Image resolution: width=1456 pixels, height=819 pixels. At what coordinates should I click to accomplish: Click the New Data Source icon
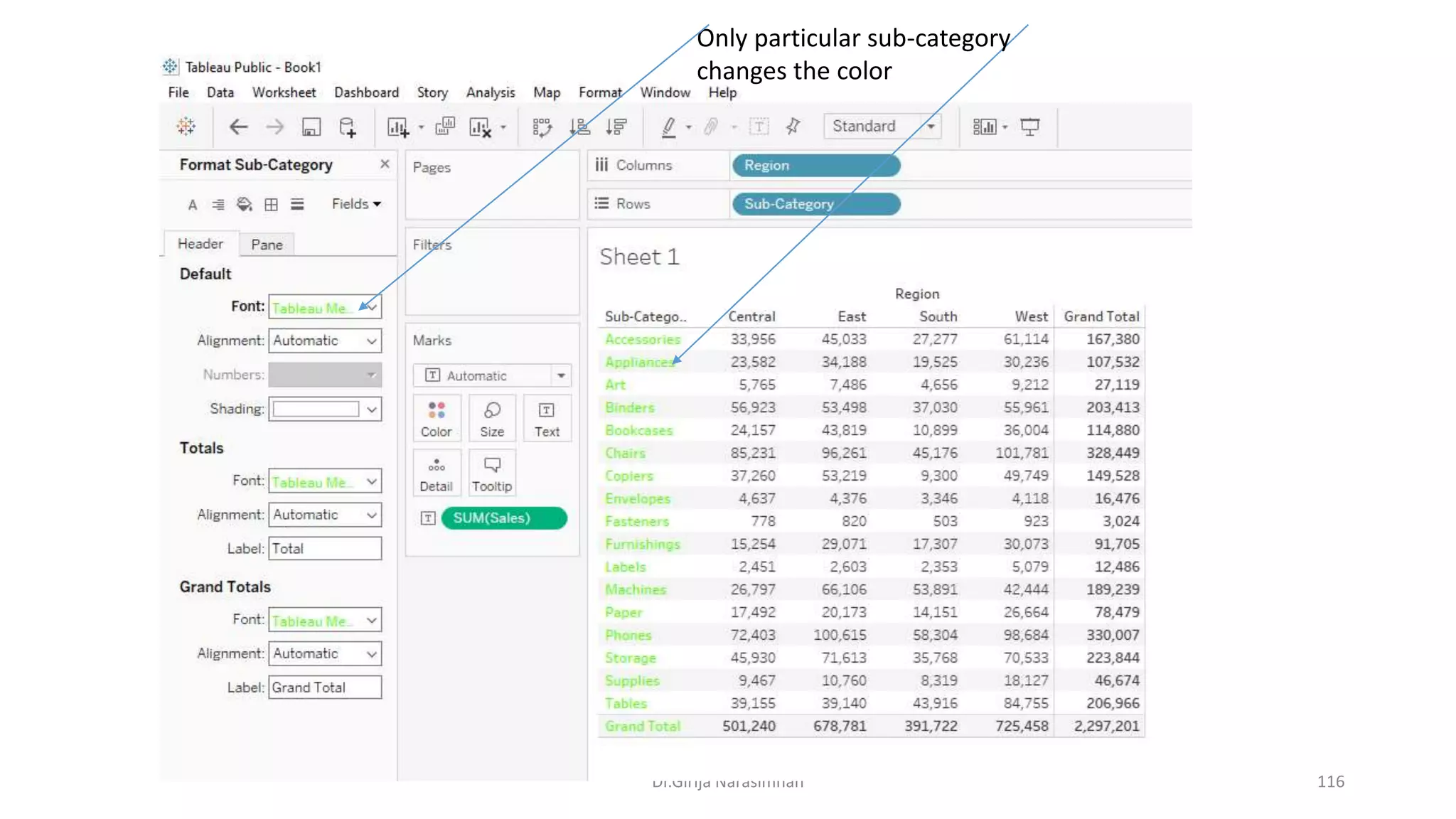coord(348,127)
